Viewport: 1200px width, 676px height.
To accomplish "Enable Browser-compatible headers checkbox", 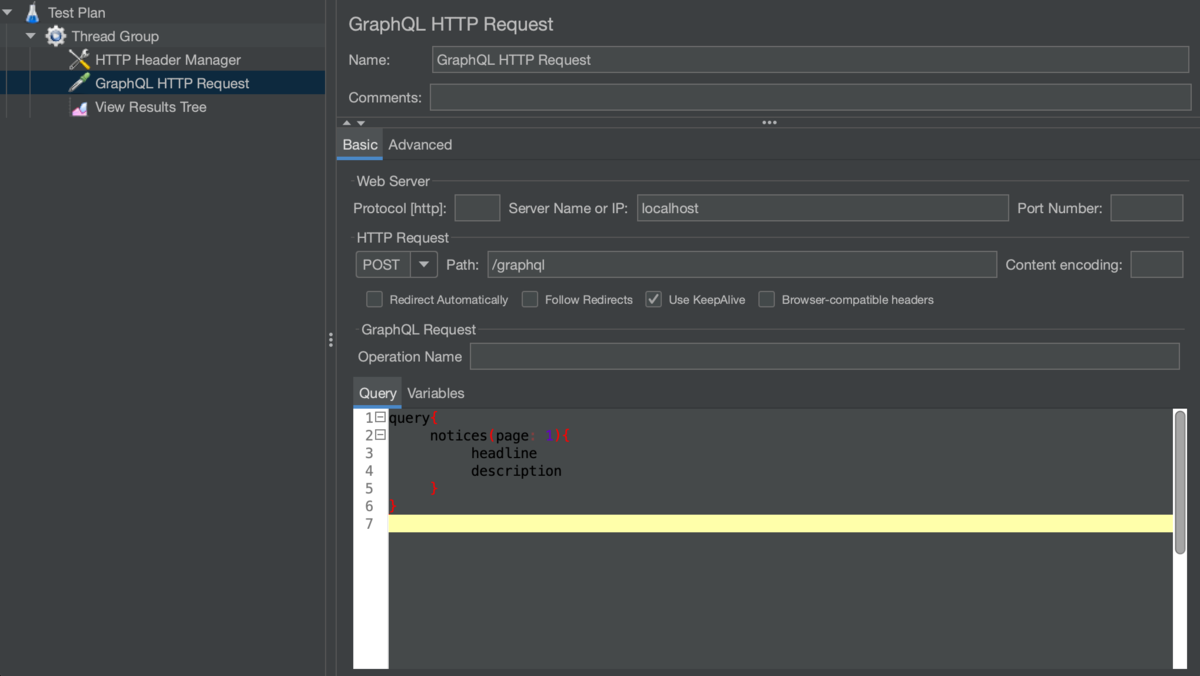I will (x=766, y=299).
